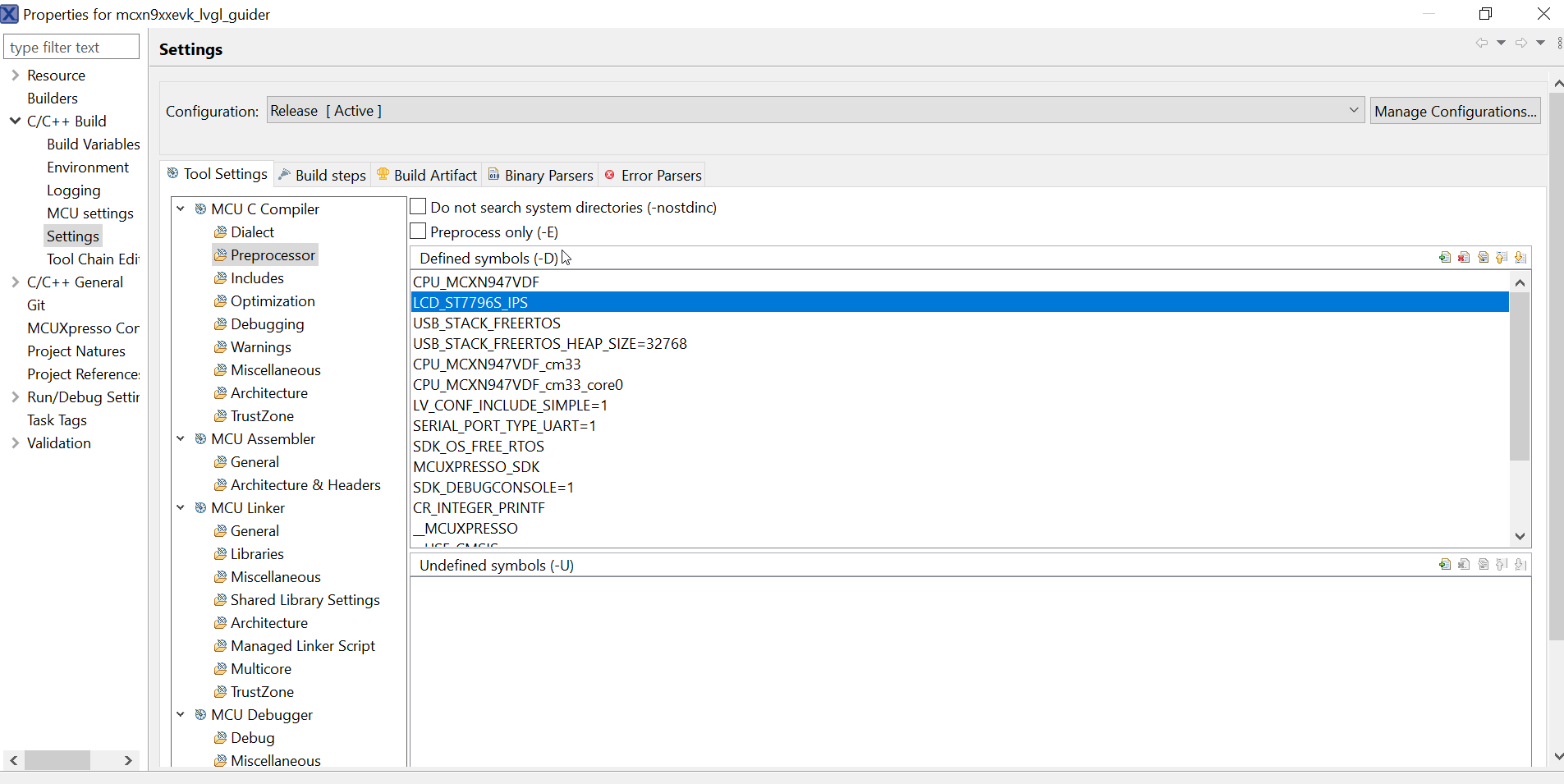1564x784 pixels.
Task: Click Edit icon for Defined symbols
Action: (1483, 258)
